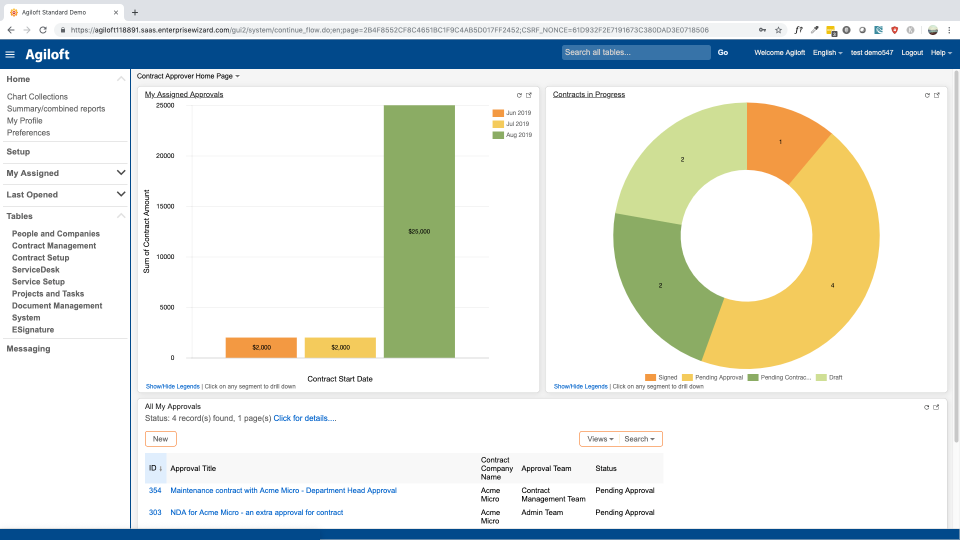960x540 pixels.
Task: Expand the Last Opened section
Action: click(121, 194)
